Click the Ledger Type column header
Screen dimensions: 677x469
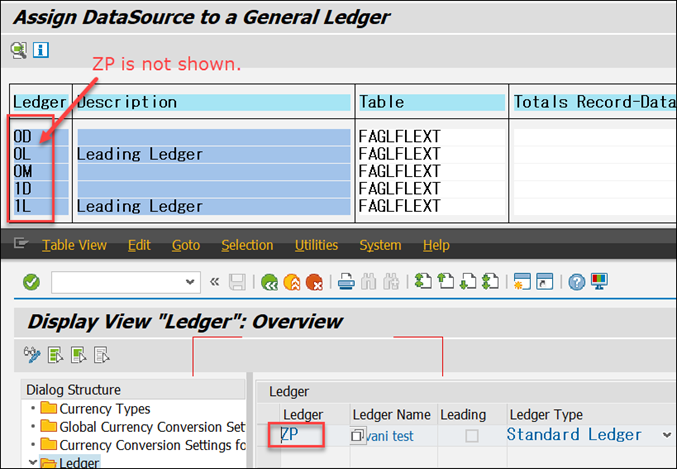tap(546, 415)
